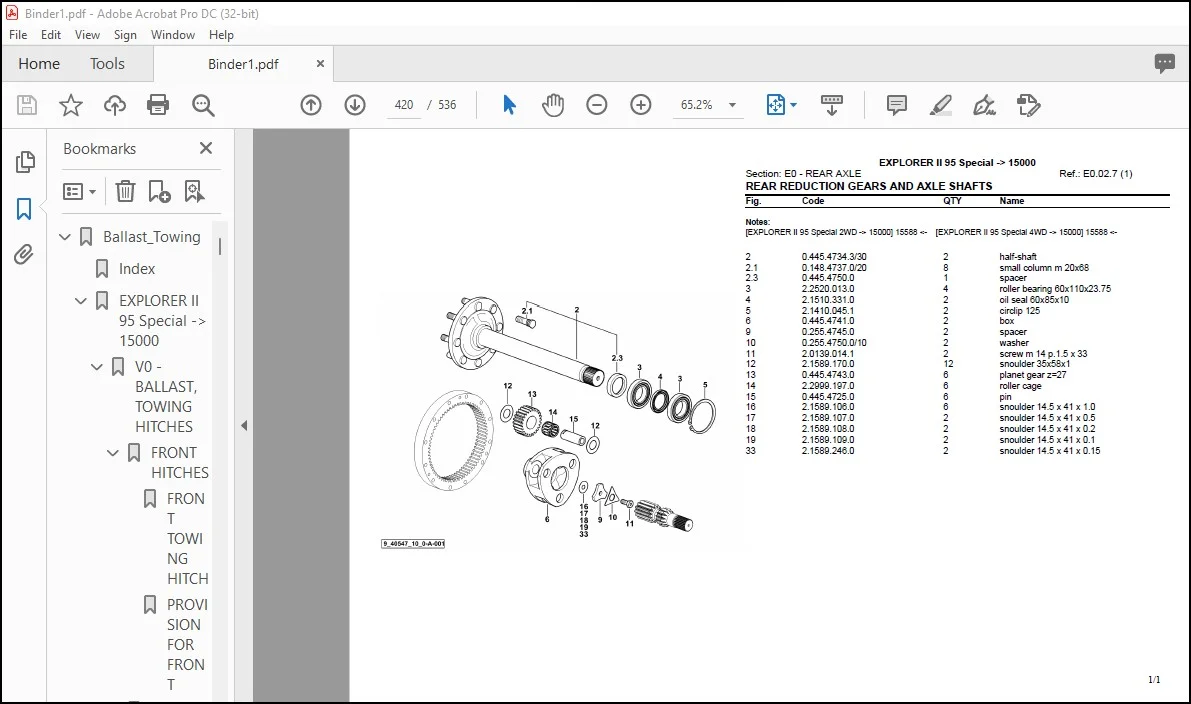The image size is (1191, 704).
Task: Click the upload to cloud icon
Action: (115, 105)
